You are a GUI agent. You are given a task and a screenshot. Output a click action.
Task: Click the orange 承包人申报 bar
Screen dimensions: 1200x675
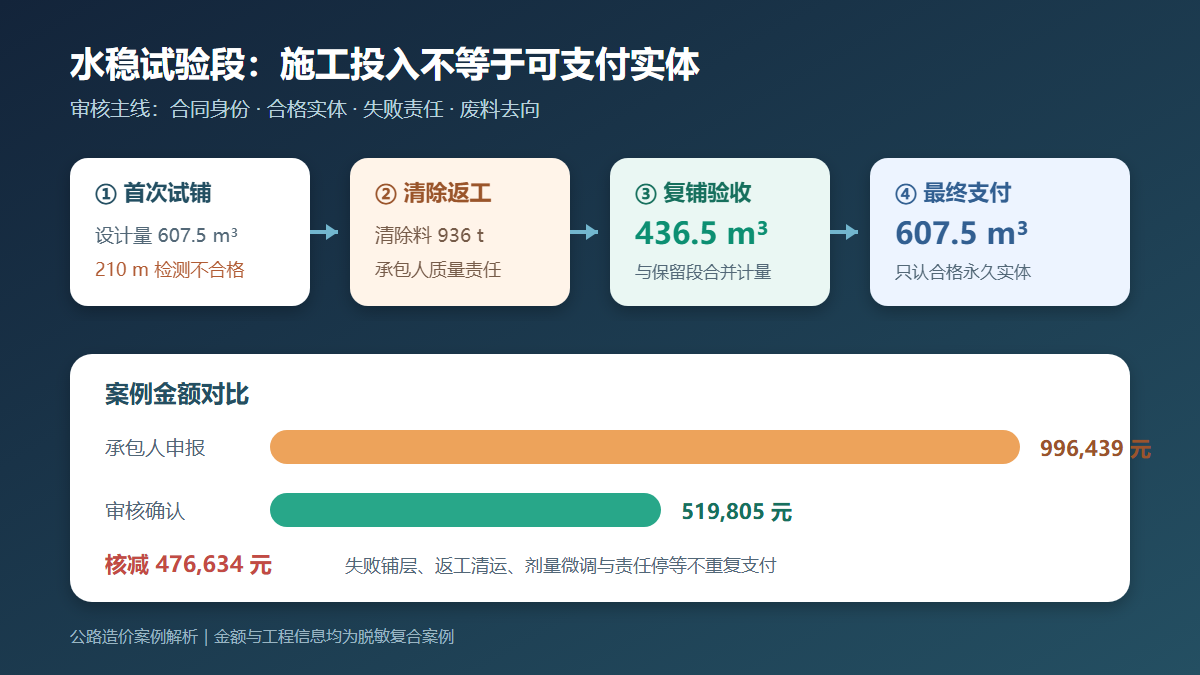coord(645,447)
